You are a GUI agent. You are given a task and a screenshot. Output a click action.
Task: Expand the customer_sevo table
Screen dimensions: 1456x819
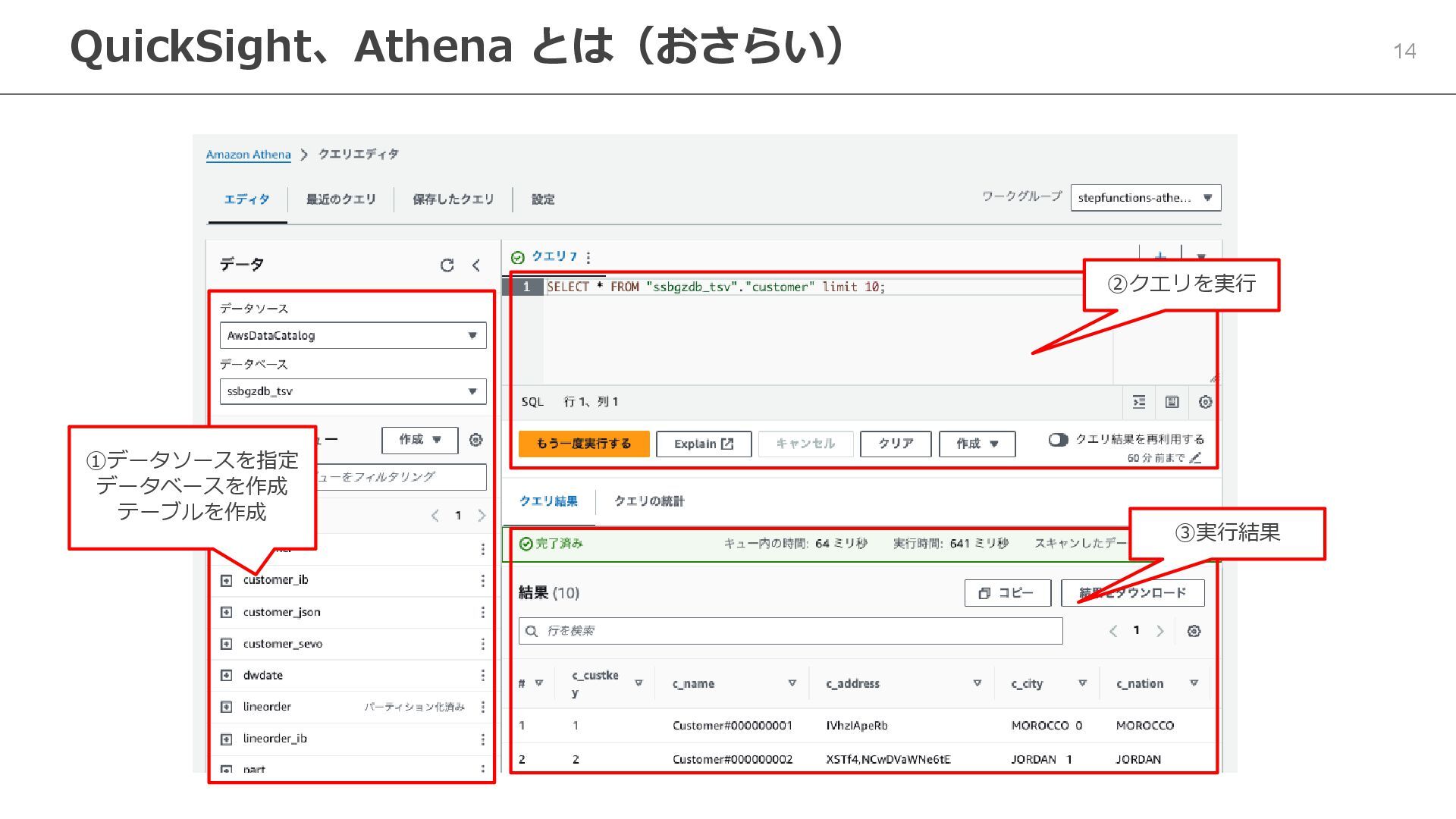(x=226, y=644)
